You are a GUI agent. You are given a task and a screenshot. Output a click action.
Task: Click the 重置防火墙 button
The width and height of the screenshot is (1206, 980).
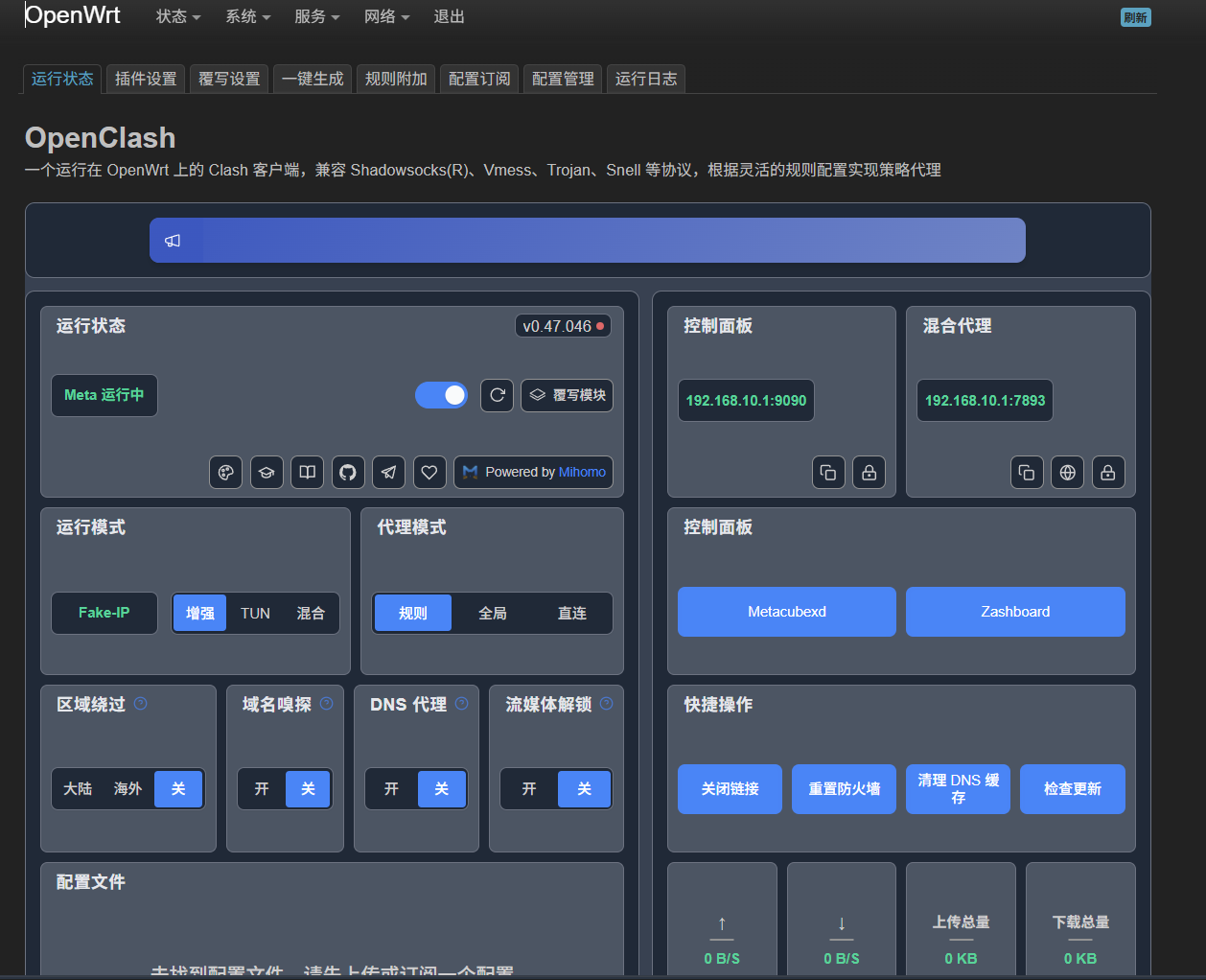coord(844,789)
